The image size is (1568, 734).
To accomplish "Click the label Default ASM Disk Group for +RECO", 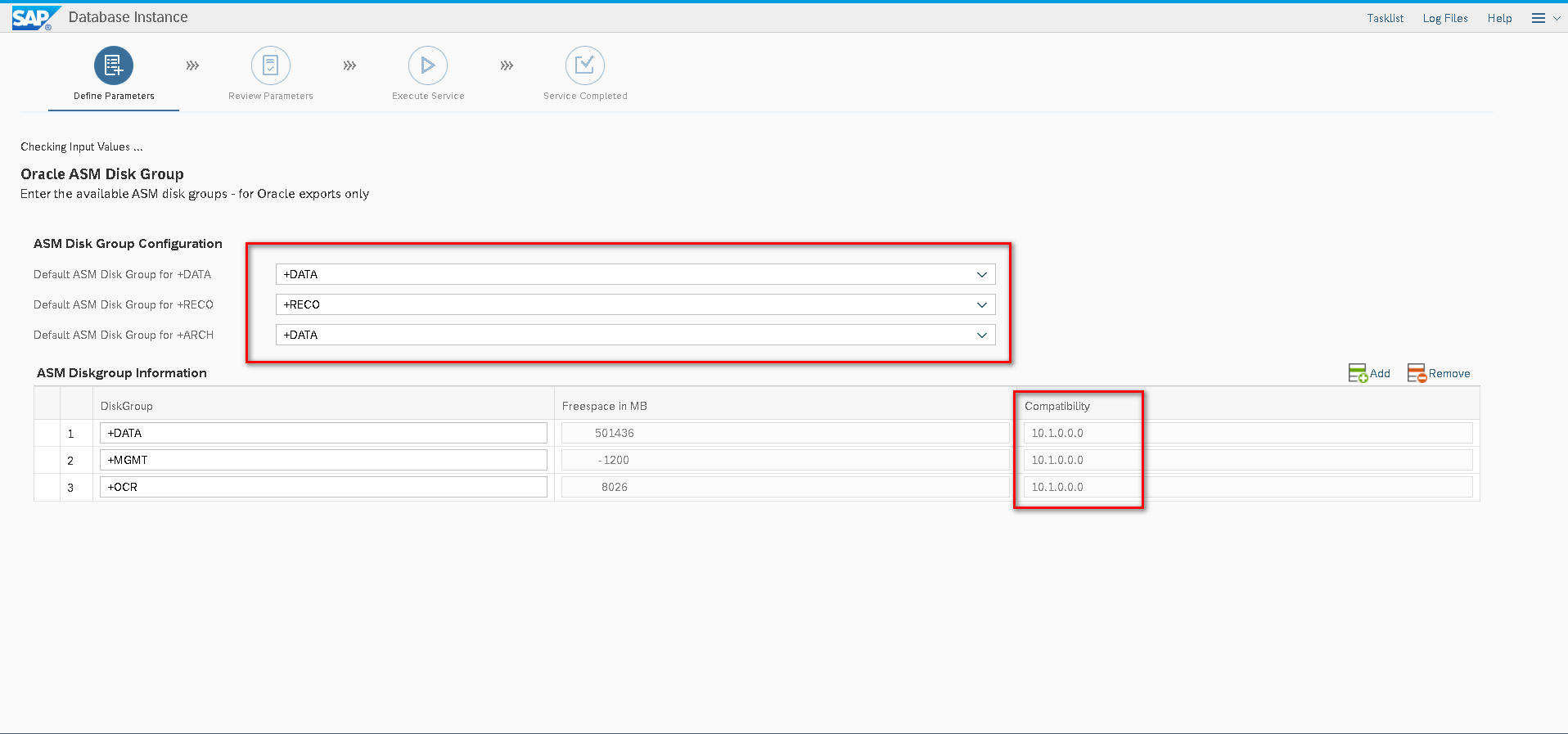I will pyautogui.click(x=124, y=304).
